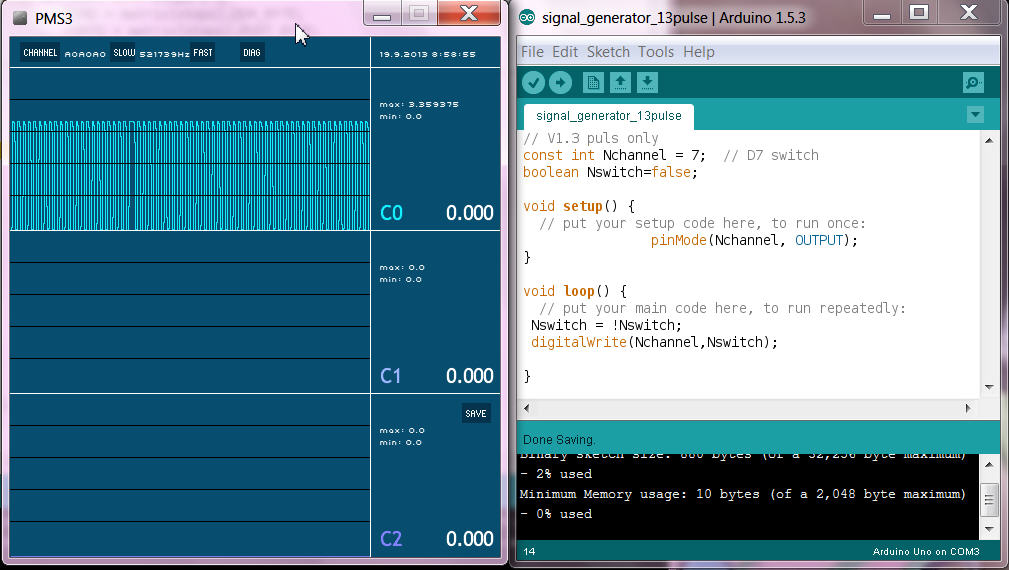Open the Sketch menu
This screenshot has height=570, width=1009.
point(608,52)
